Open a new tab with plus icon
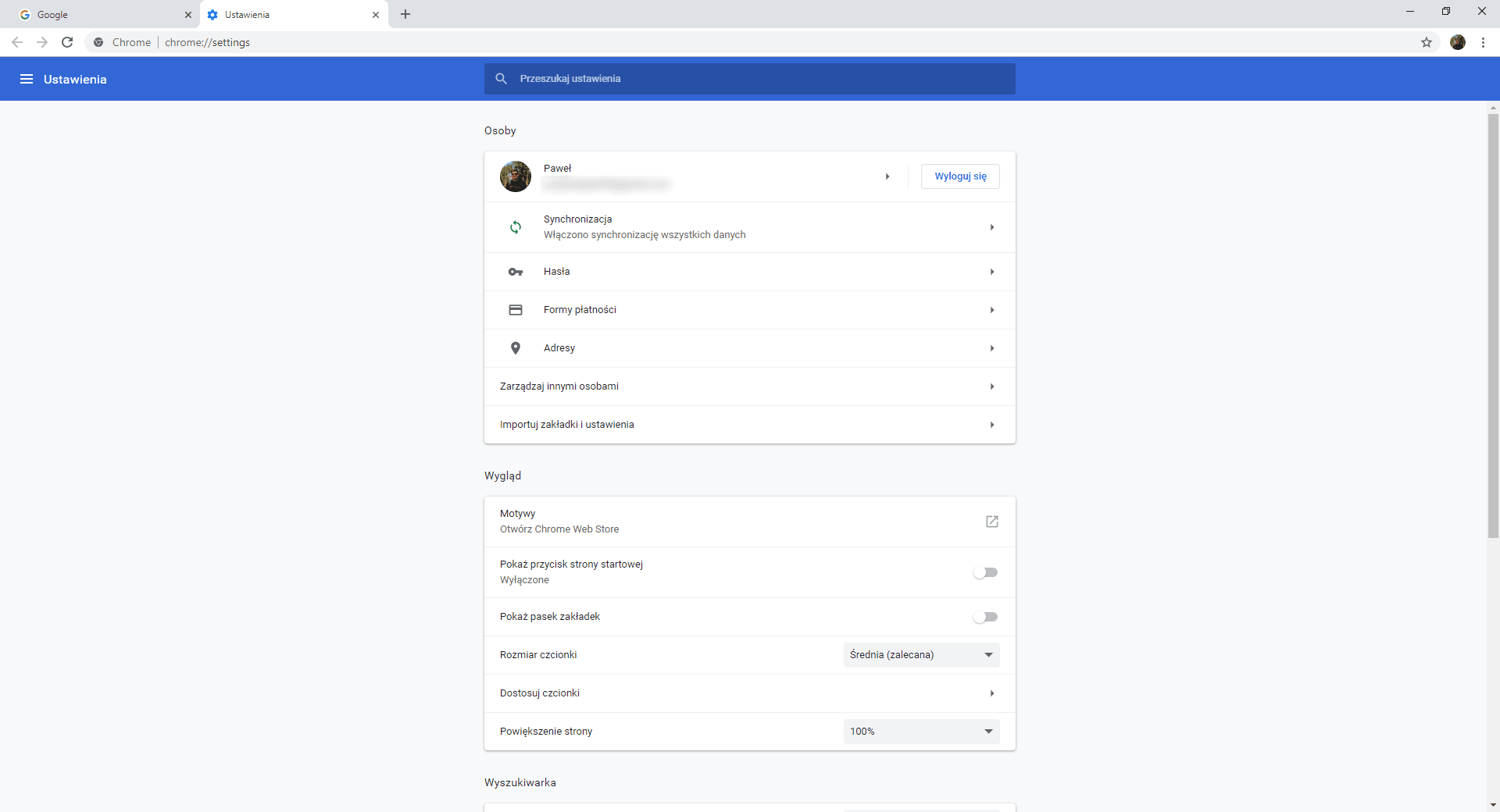The width and height of the screenshot is (1500, 812). click(405, 14)
